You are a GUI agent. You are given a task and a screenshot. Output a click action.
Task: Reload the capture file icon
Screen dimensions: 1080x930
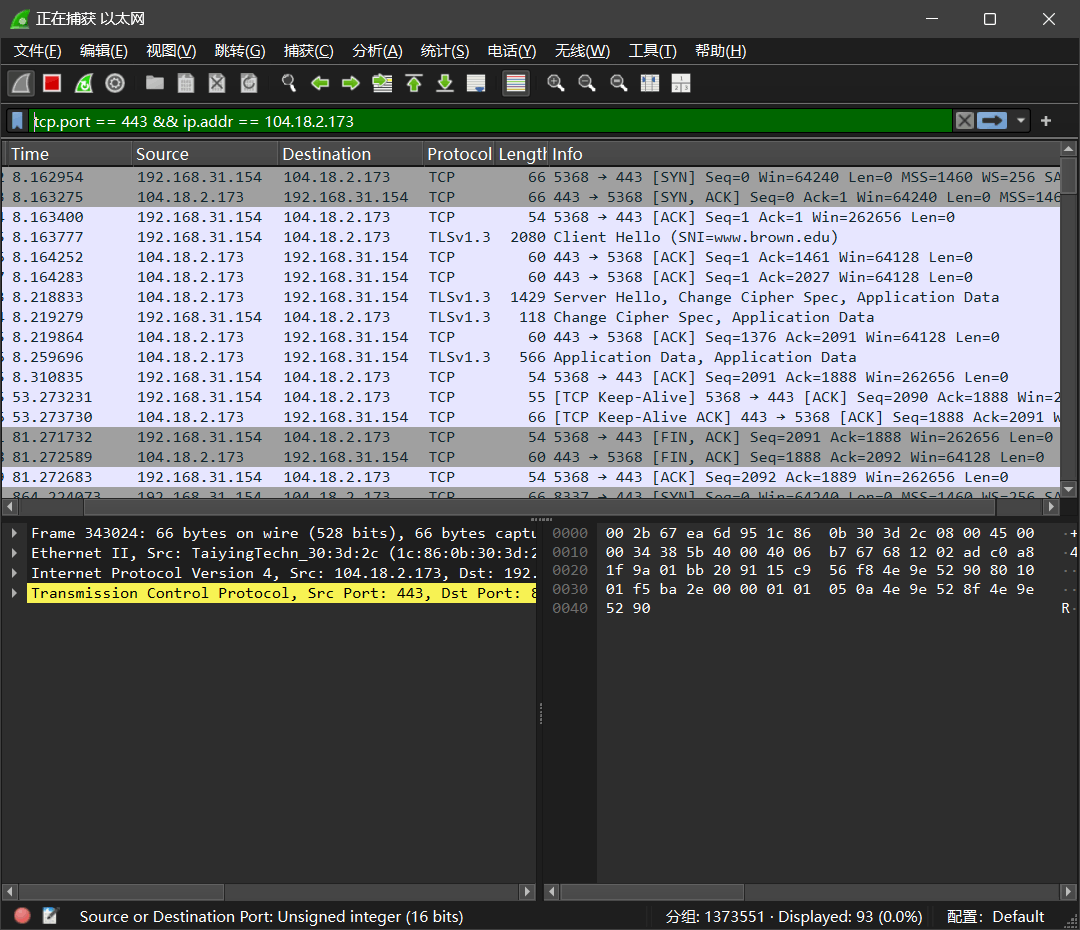pyautogui.click(x=249, y=83)
